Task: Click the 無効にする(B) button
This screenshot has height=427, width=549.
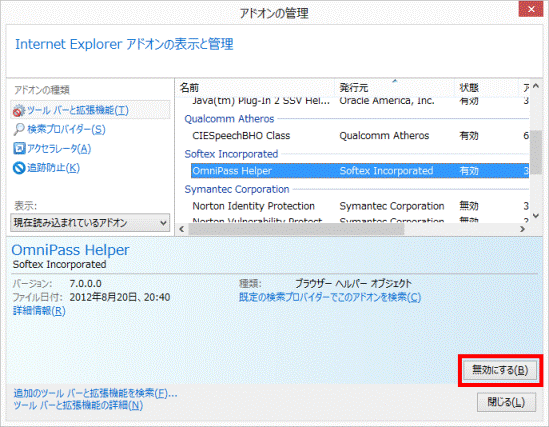Action: [x=500, y=370]
